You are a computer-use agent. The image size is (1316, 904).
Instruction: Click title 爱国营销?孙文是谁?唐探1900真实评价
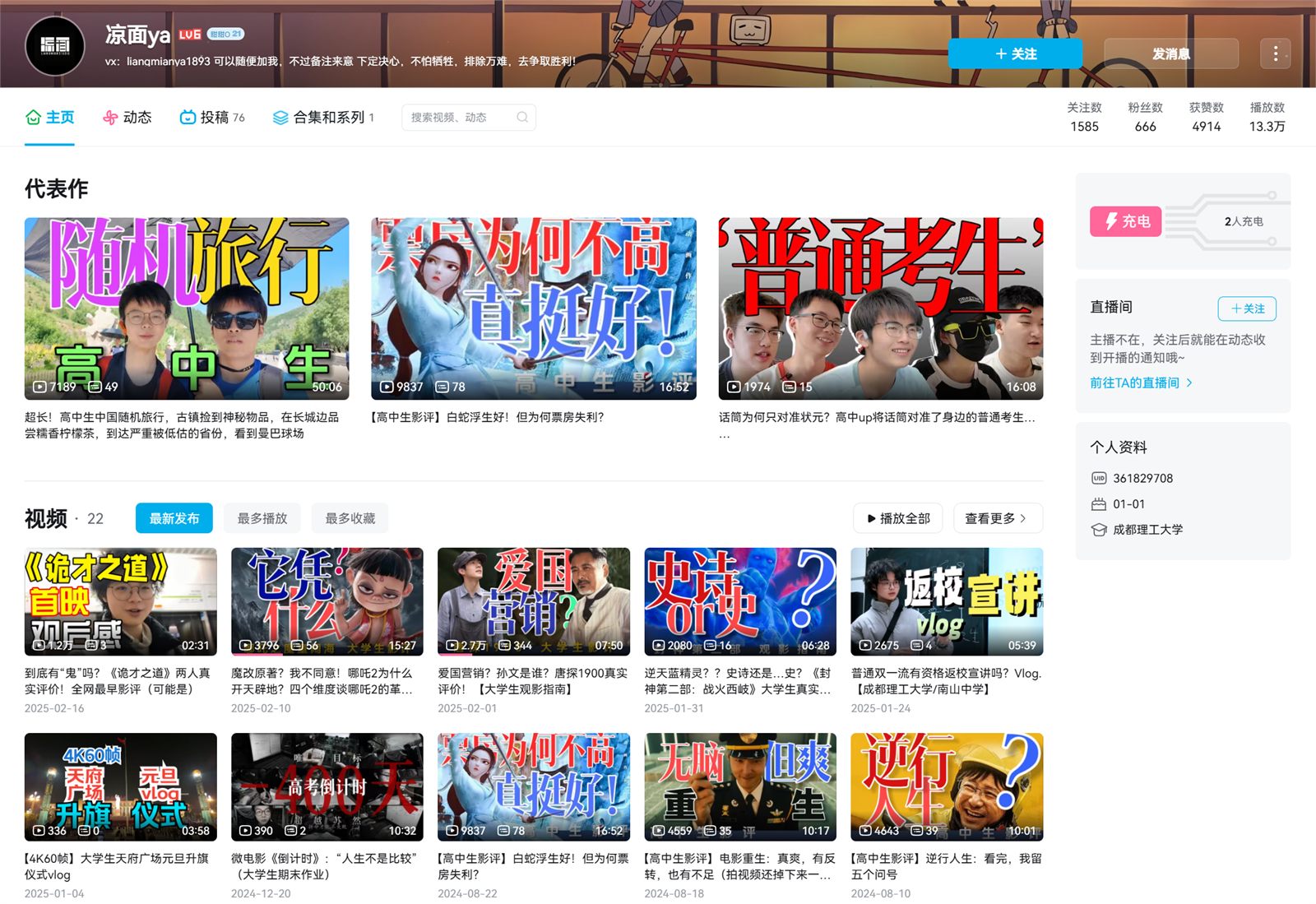[x=533, y=681]
